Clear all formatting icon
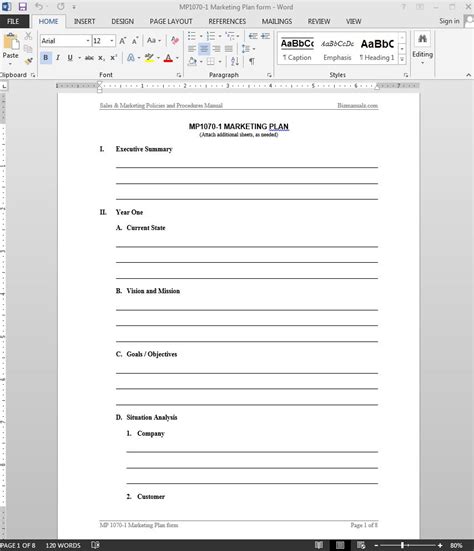 175,40
